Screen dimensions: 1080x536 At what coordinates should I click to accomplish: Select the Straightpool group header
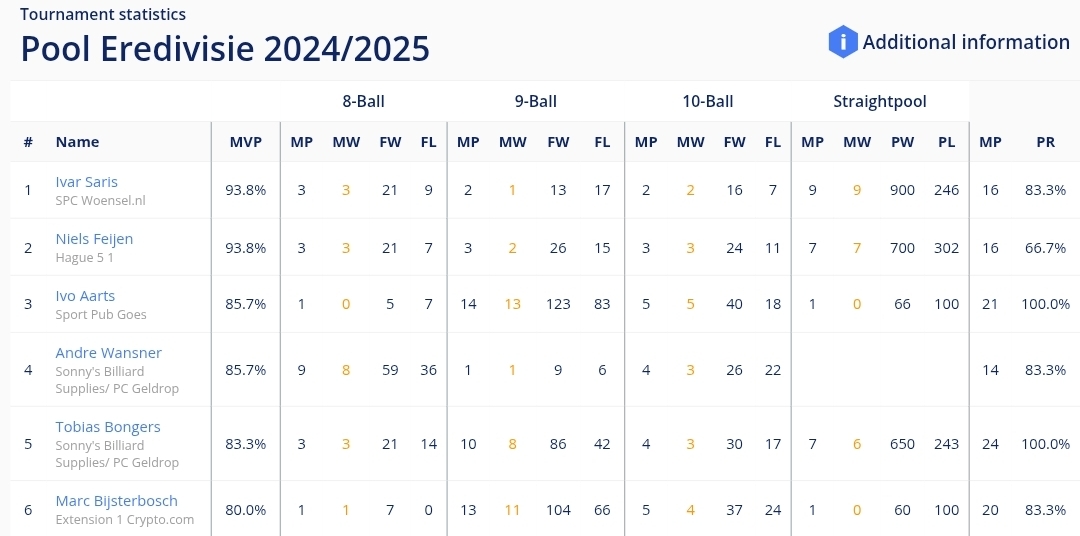pyautogui.click(x=880, y=101)
